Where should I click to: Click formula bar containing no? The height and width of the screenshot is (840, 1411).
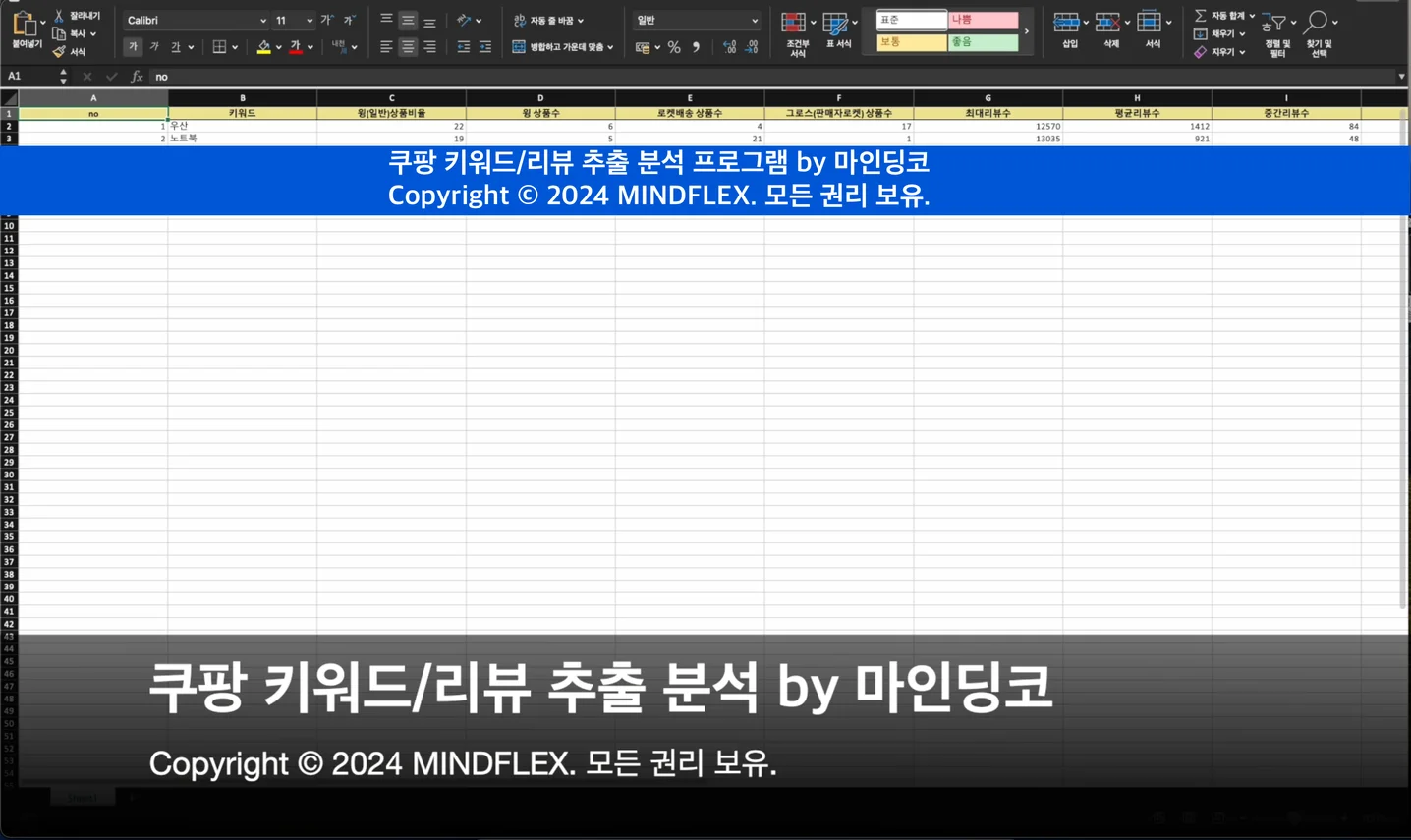click(771, 76)
